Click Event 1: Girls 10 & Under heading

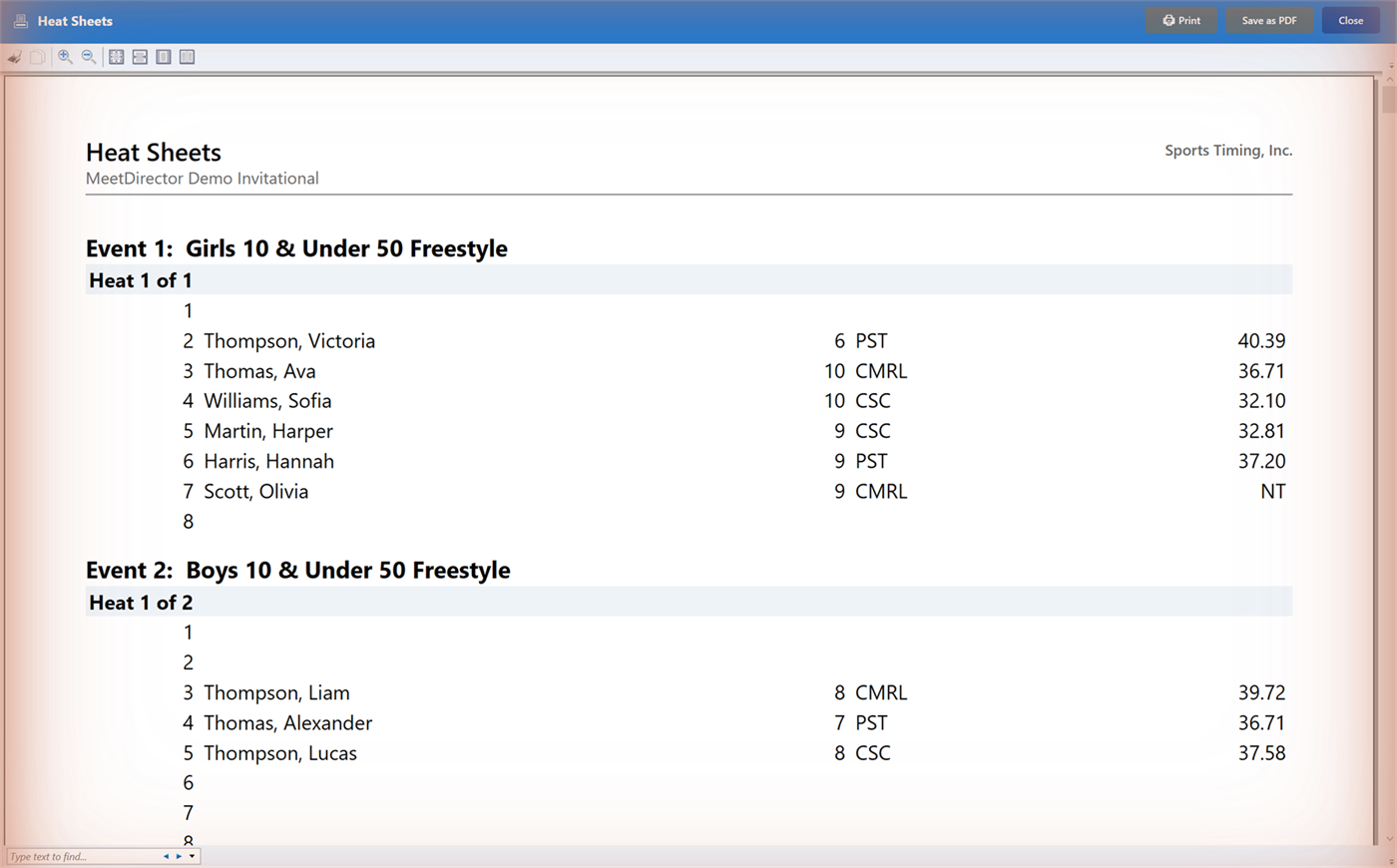(296, 248)
